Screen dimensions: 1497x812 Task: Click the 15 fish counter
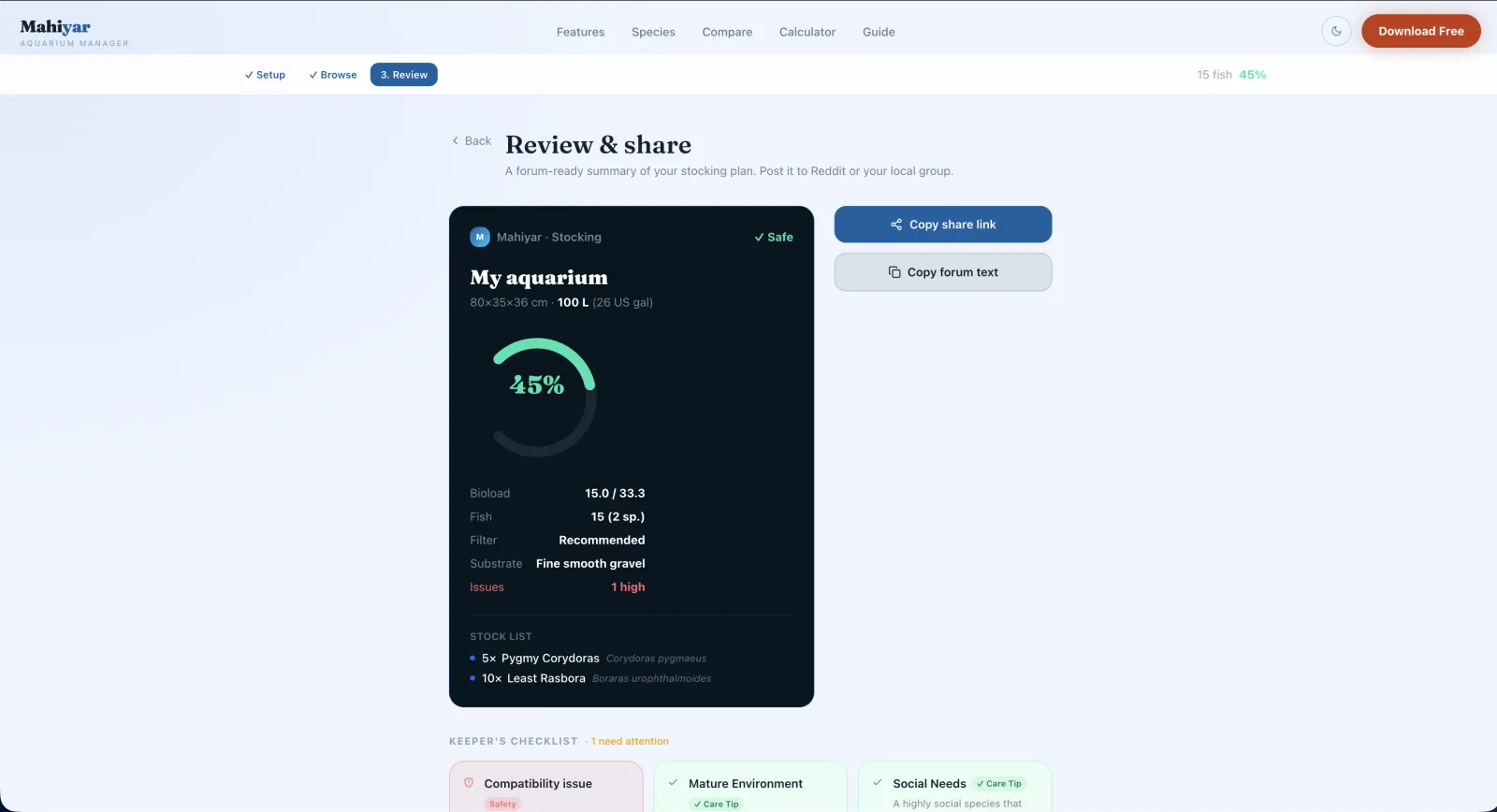1214,75
